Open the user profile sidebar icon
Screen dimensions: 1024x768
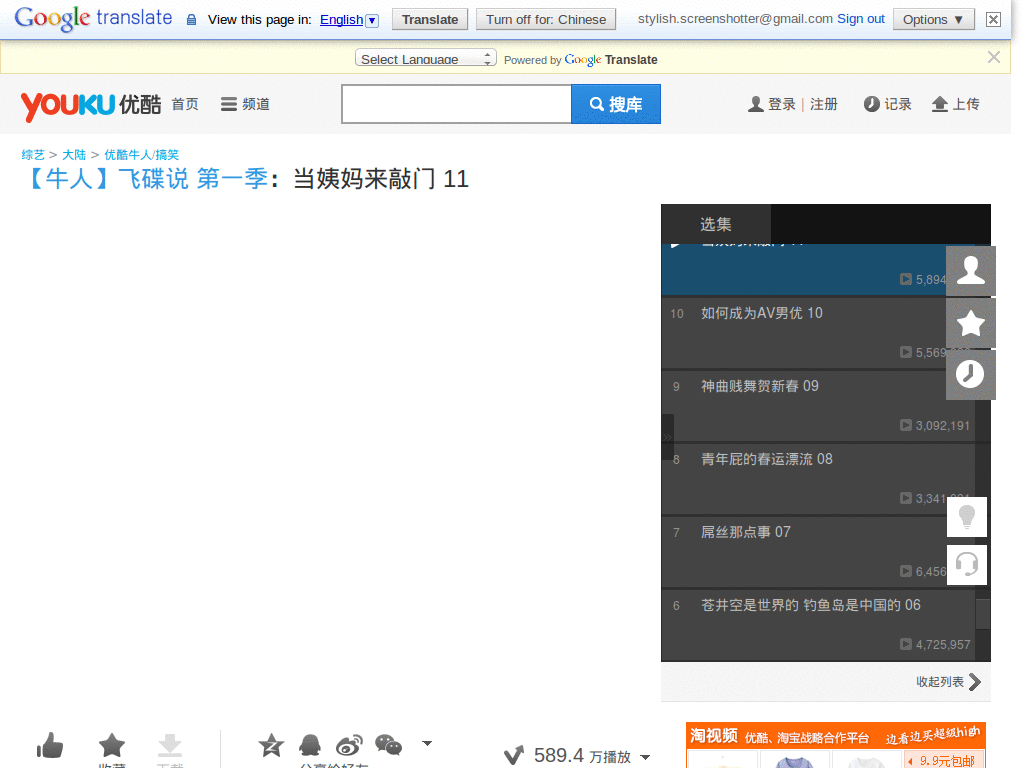(970, 270)
